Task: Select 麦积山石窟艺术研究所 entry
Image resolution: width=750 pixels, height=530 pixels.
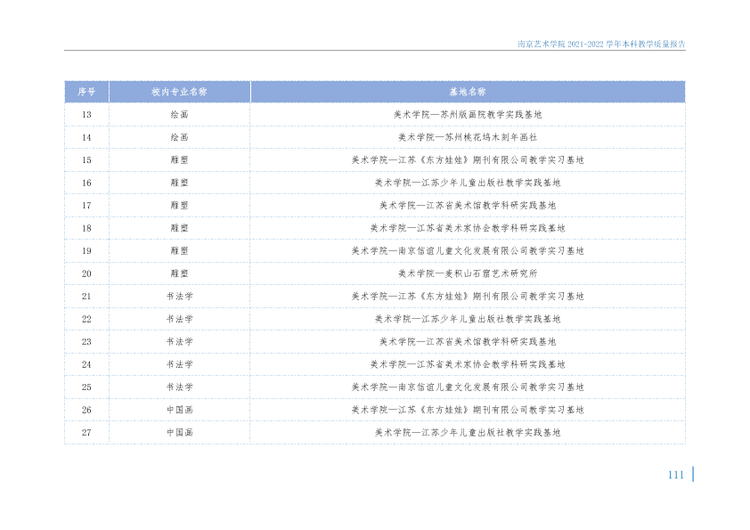Action: [x=467, y=274]
